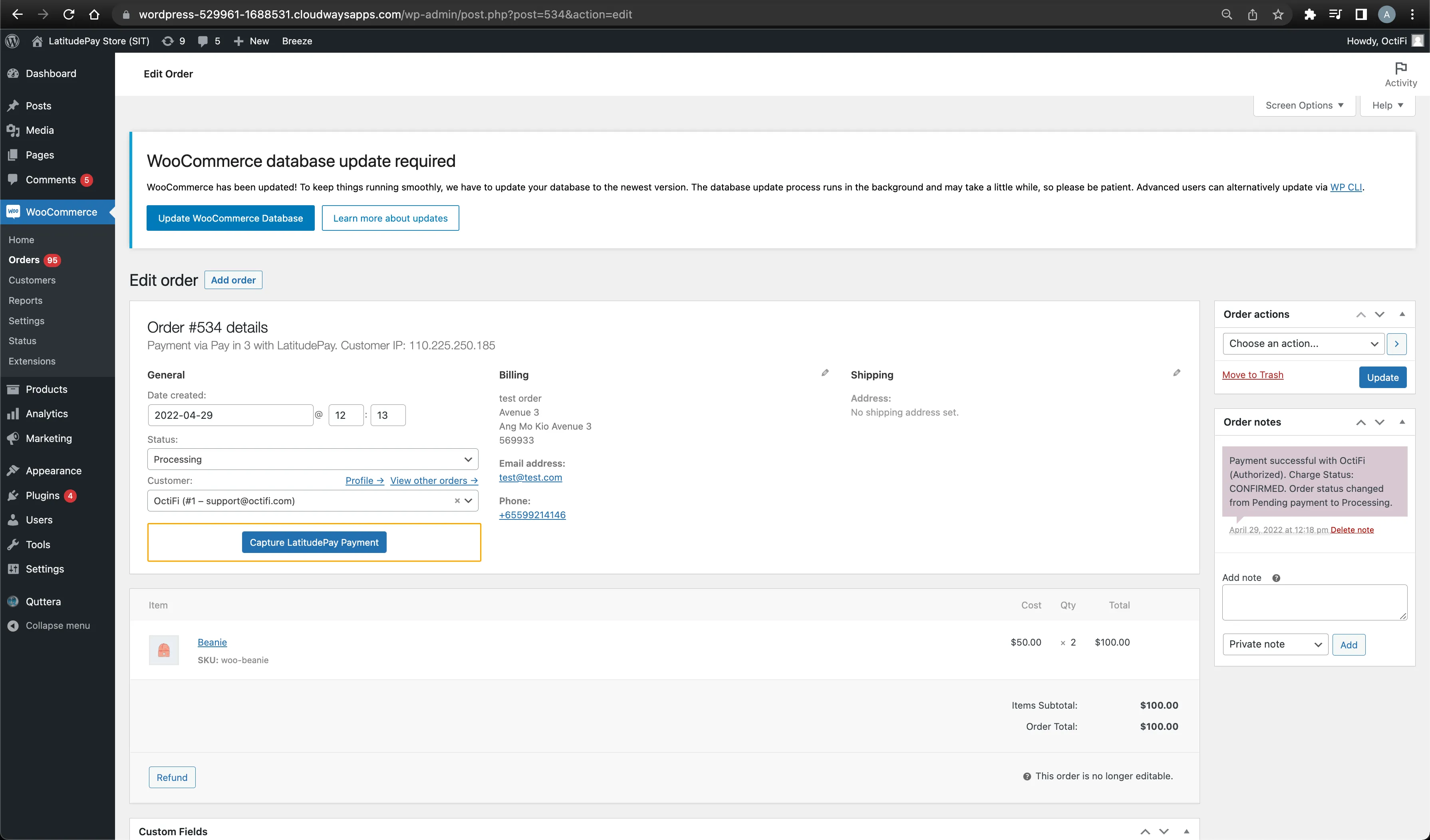This screenshot has height=840, width=1430.
Task: Click the Date created date field
Action: [230, 415]
